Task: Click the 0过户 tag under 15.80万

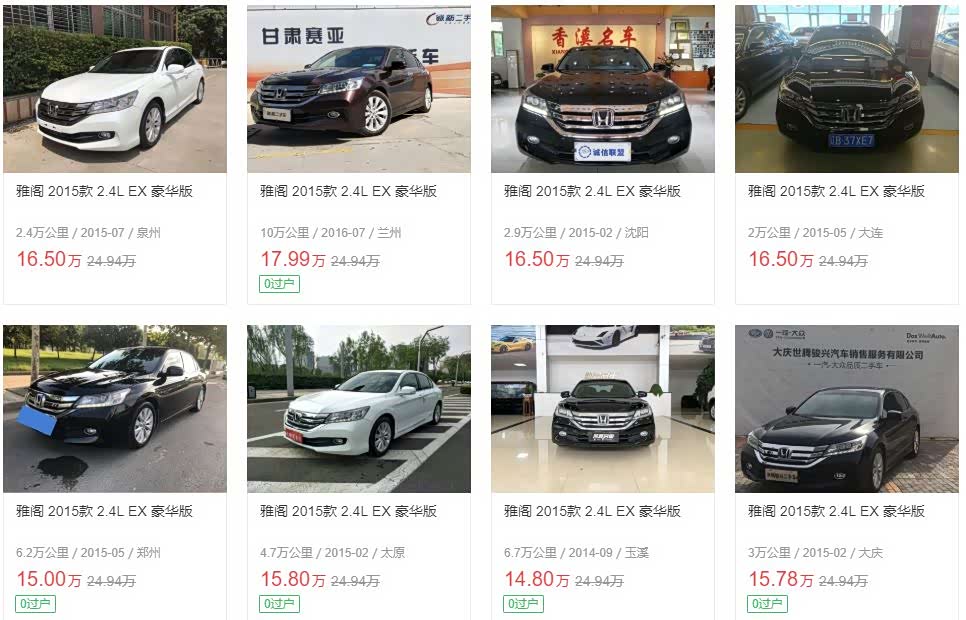Action: (x=279, y=604)
